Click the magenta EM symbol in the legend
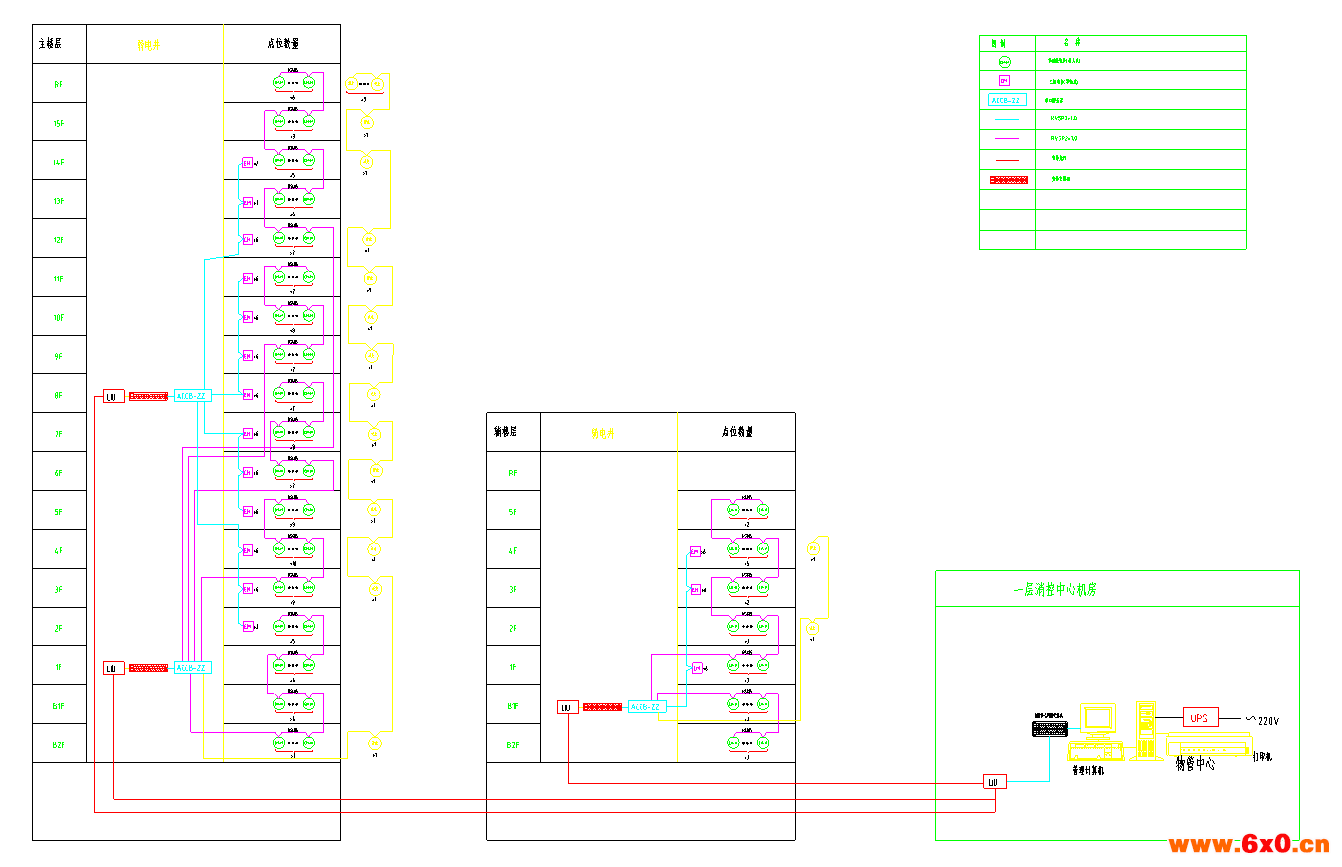The height and width of the screenshot is (867, 1342). (1005, 81)
